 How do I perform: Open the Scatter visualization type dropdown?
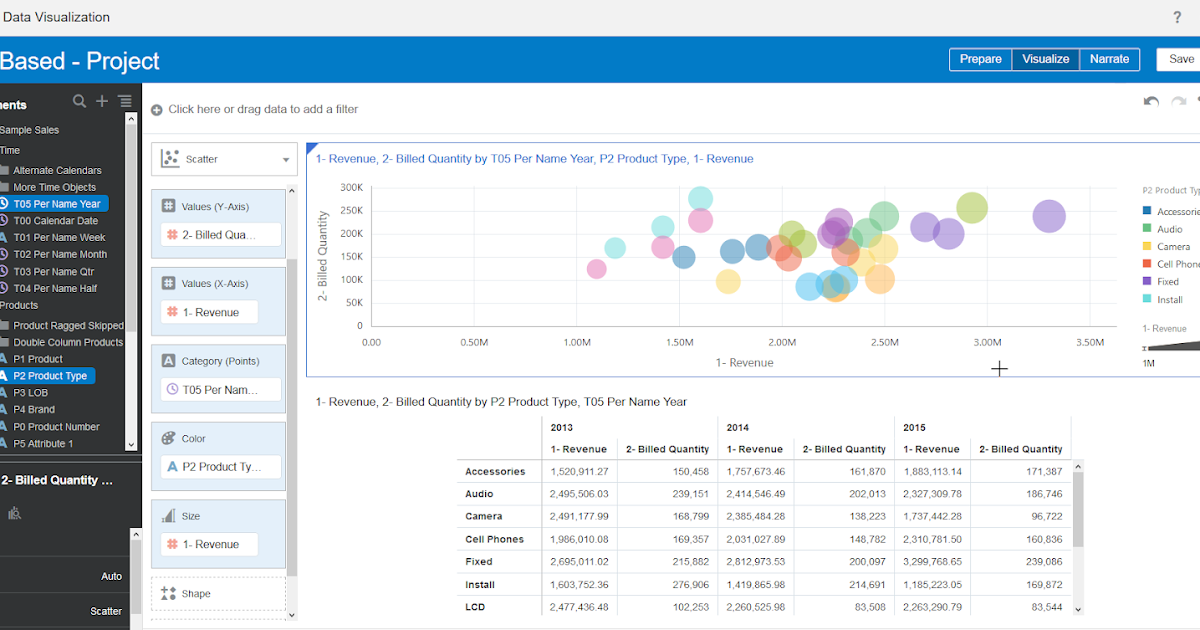[x=224, y=158]
